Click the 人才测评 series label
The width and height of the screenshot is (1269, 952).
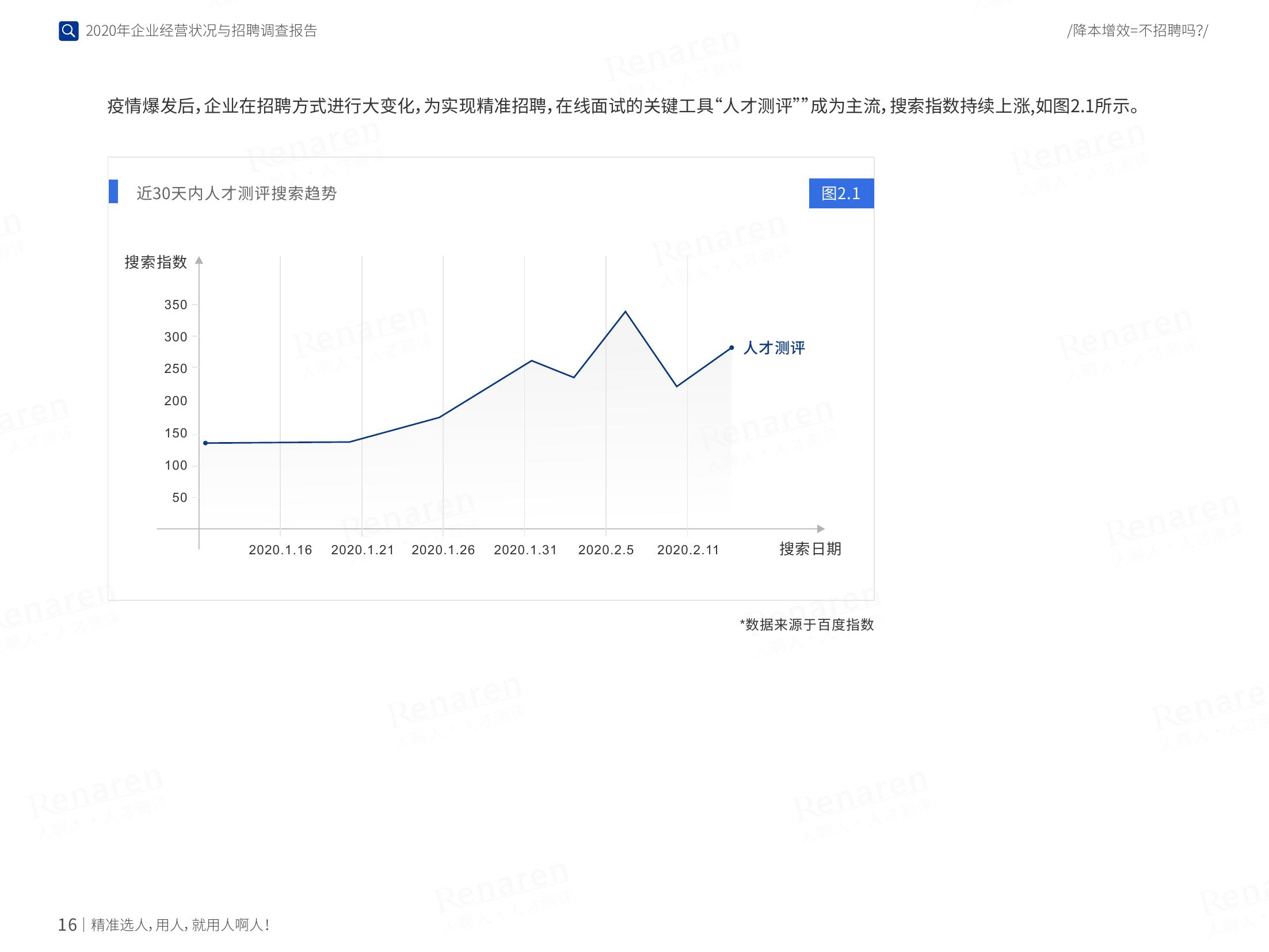click(774, 348)
